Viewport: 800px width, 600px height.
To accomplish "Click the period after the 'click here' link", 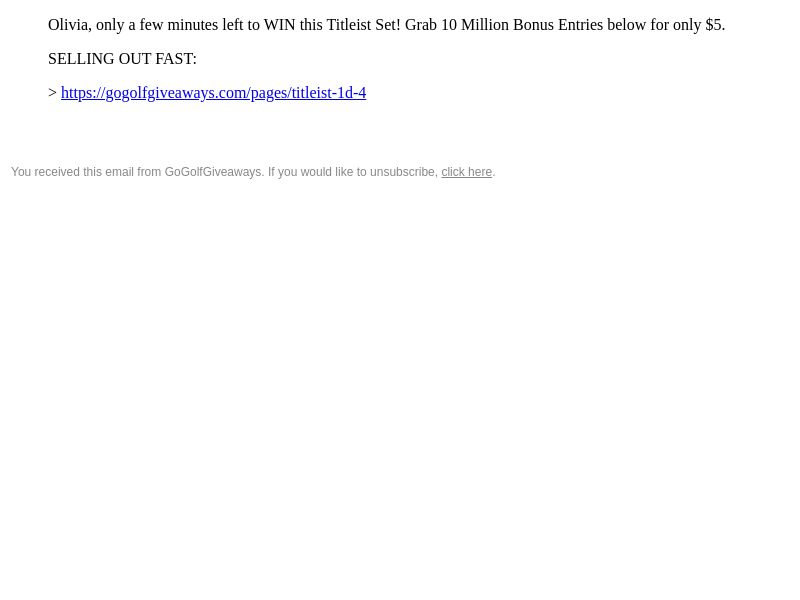I will click(494, 172).
